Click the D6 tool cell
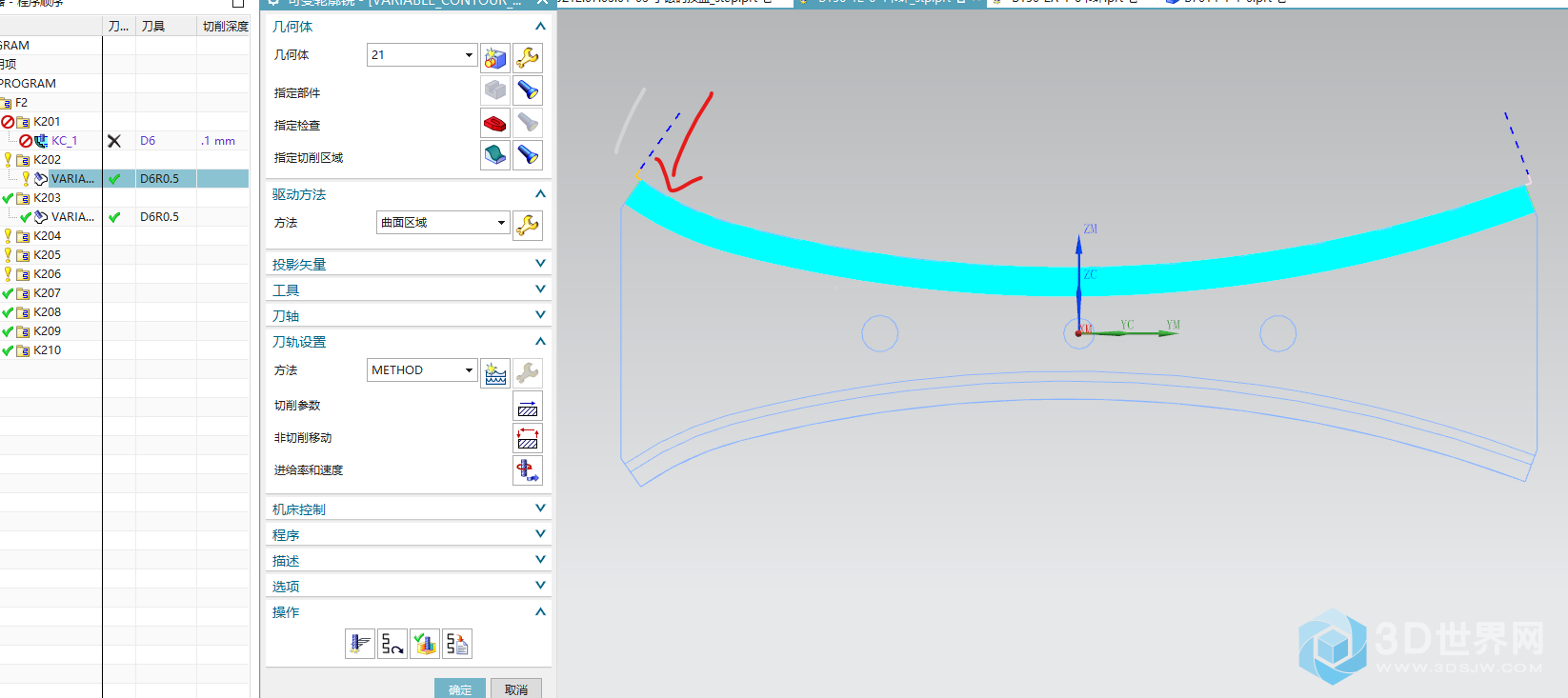Image resolution: width=1568 pixels, height=698 pixels. coord(148,141)
